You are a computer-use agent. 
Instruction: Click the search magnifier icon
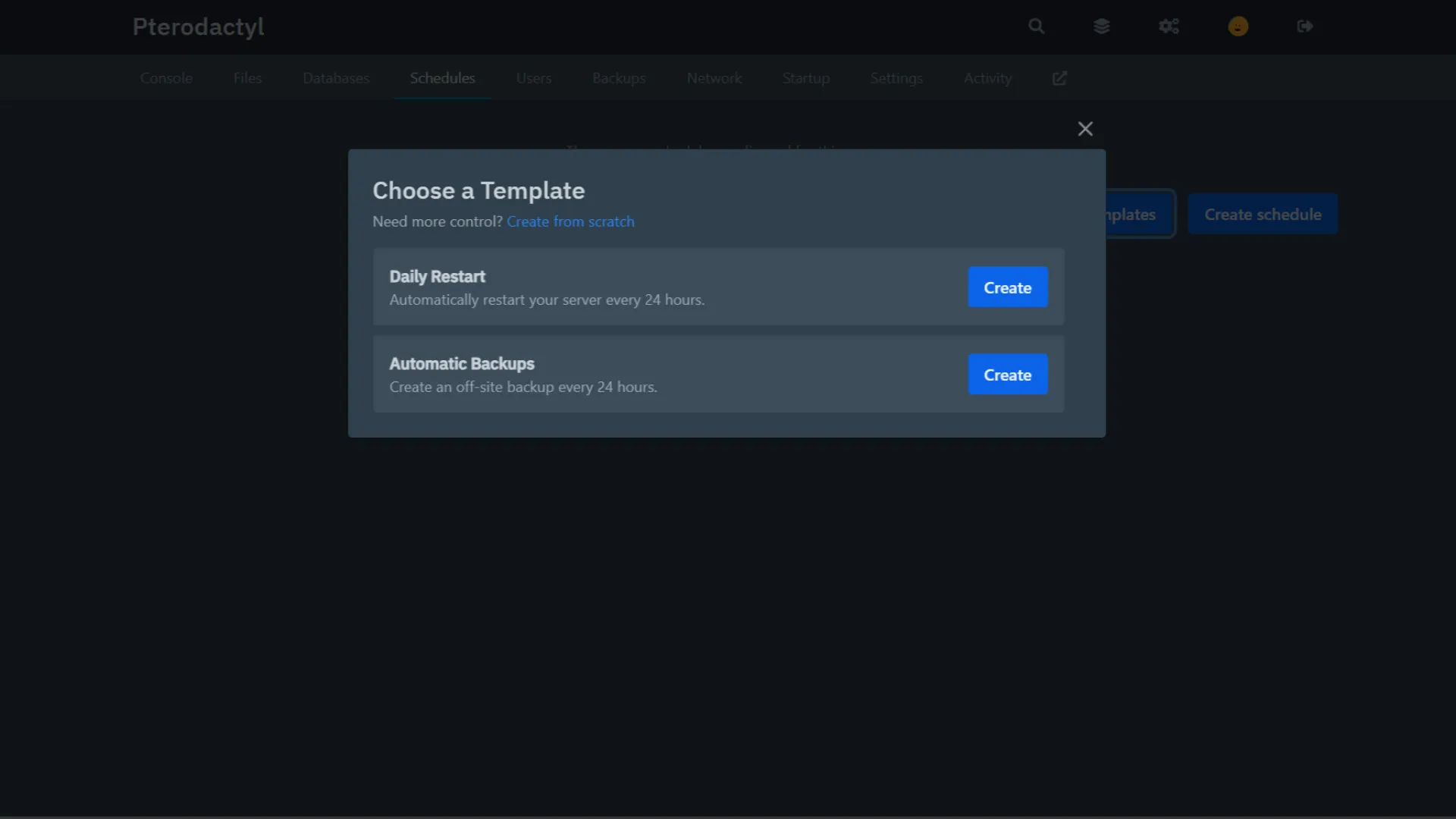coord(1036,27)
